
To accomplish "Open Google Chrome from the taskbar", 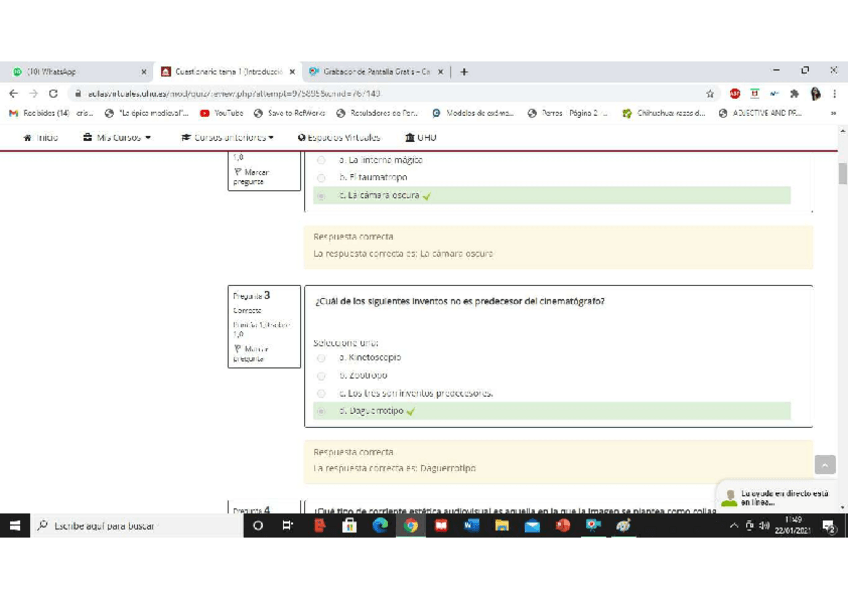I will [x=410, y=525].
